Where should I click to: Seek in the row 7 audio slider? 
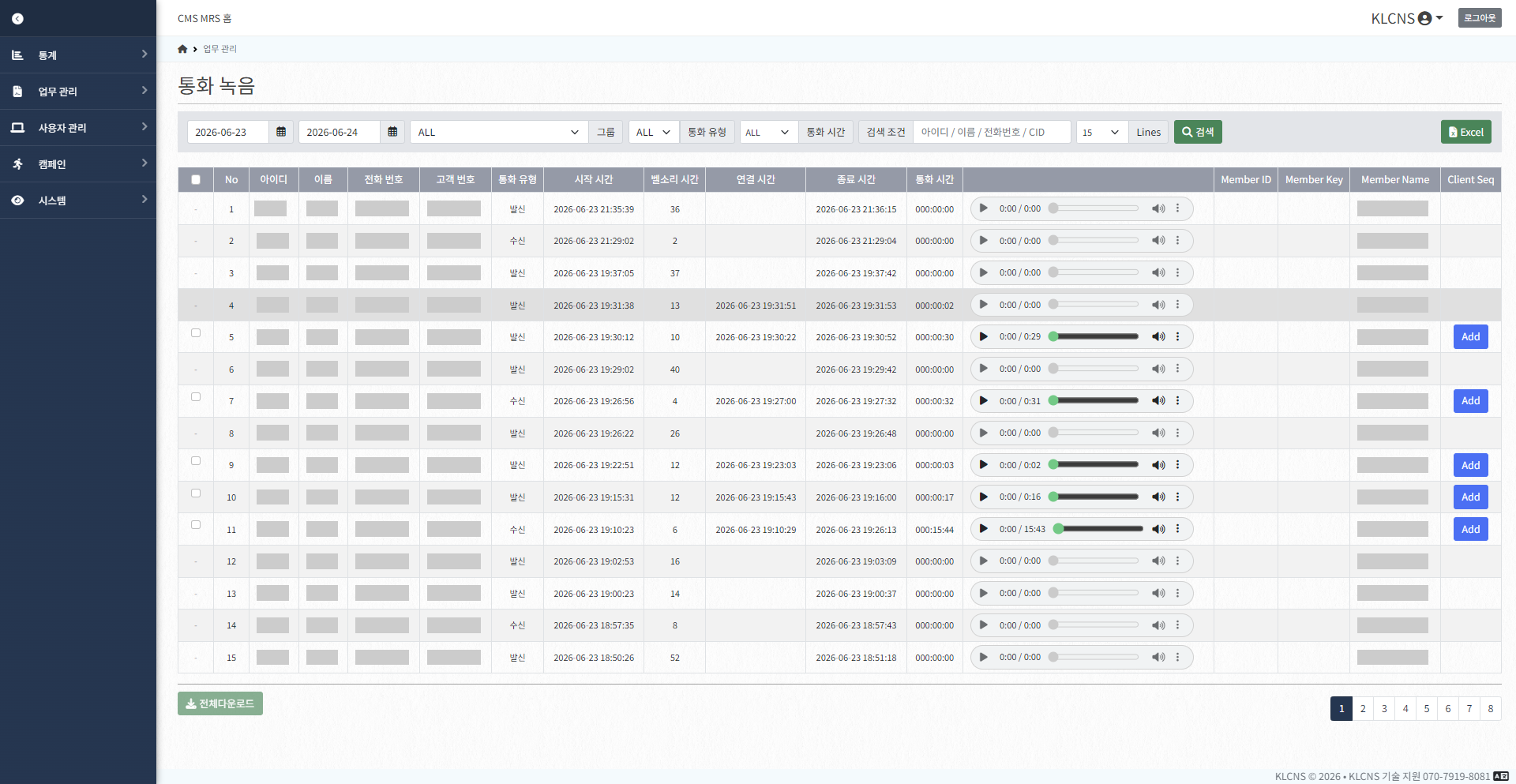pos(1094,400)
